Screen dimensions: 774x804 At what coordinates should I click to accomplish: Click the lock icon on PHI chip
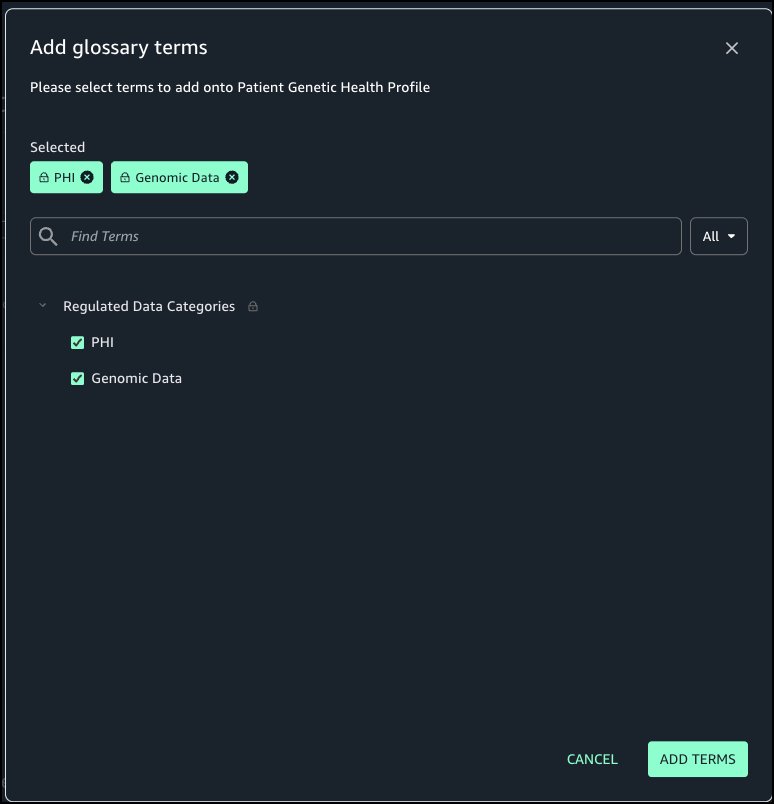(44, 178)
